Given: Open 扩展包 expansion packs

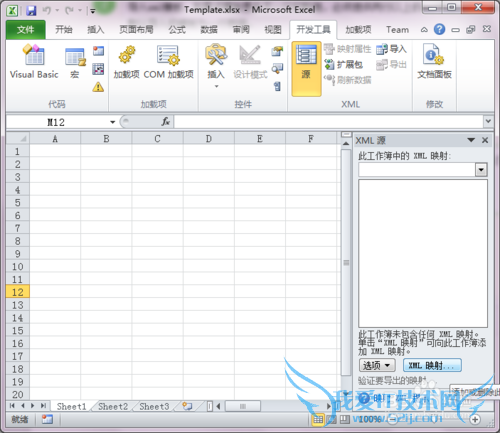Looking at the screenshot, I should (344, 64).
